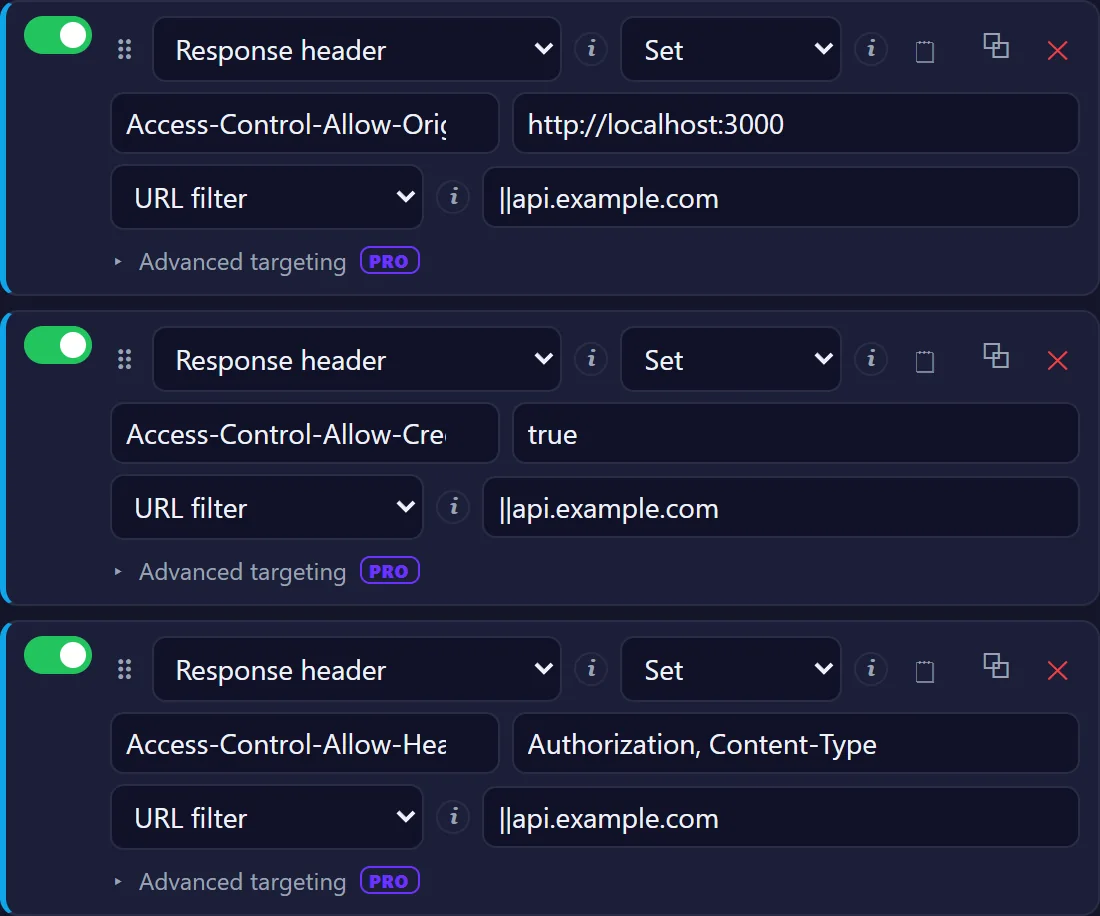The image size is (1100, 916).
Task: Delete the Allow-Origin rule with red X
Action: pos(1057,50)
